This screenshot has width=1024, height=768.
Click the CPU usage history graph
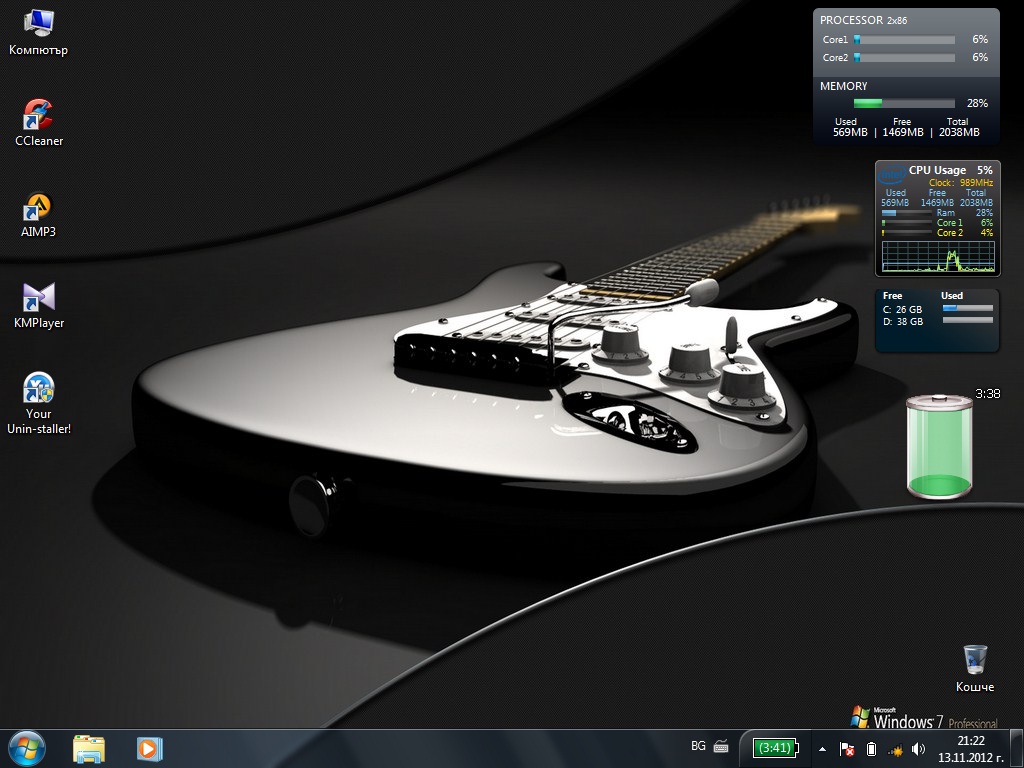(x=938, y=257)
